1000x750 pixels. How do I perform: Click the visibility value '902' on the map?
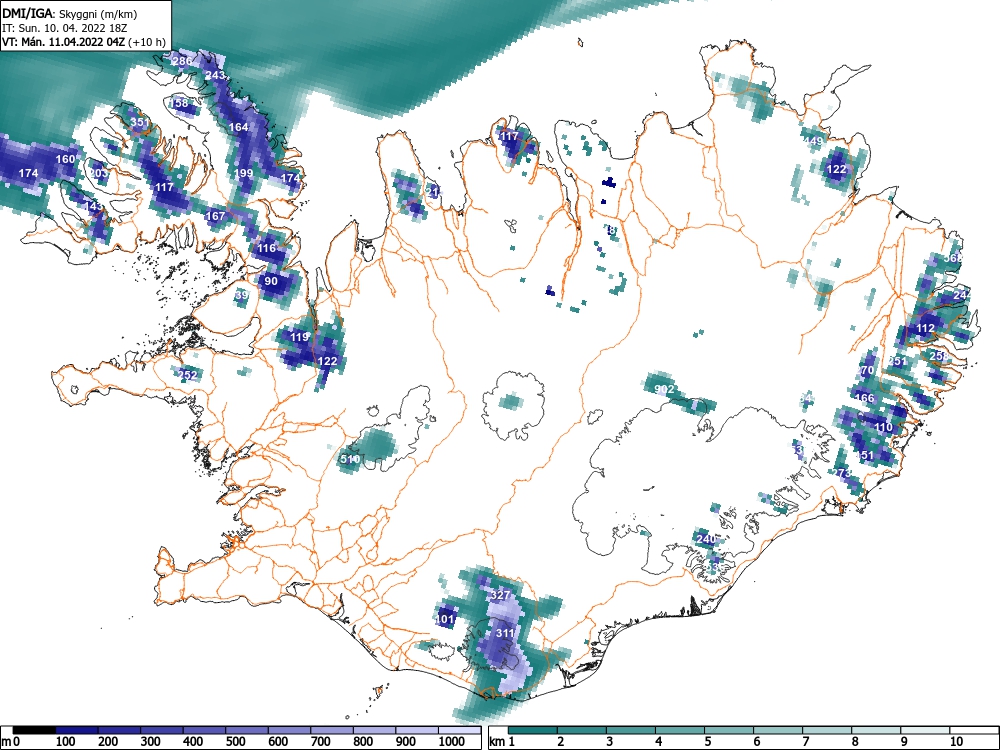click(x=665, y=389)
